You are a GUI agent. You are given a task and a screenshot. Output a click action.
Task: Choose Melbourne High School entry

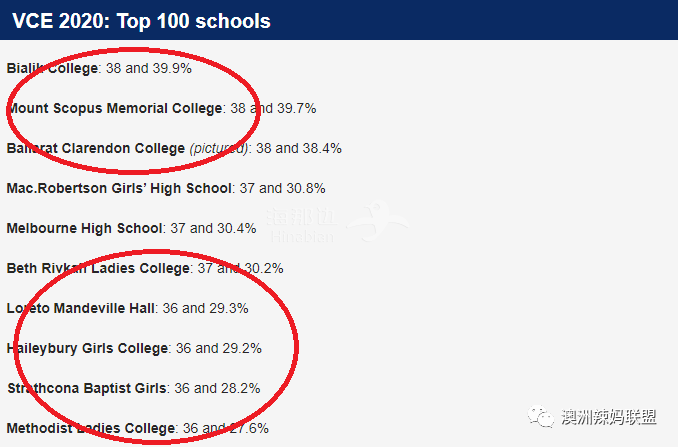[131, 228]
